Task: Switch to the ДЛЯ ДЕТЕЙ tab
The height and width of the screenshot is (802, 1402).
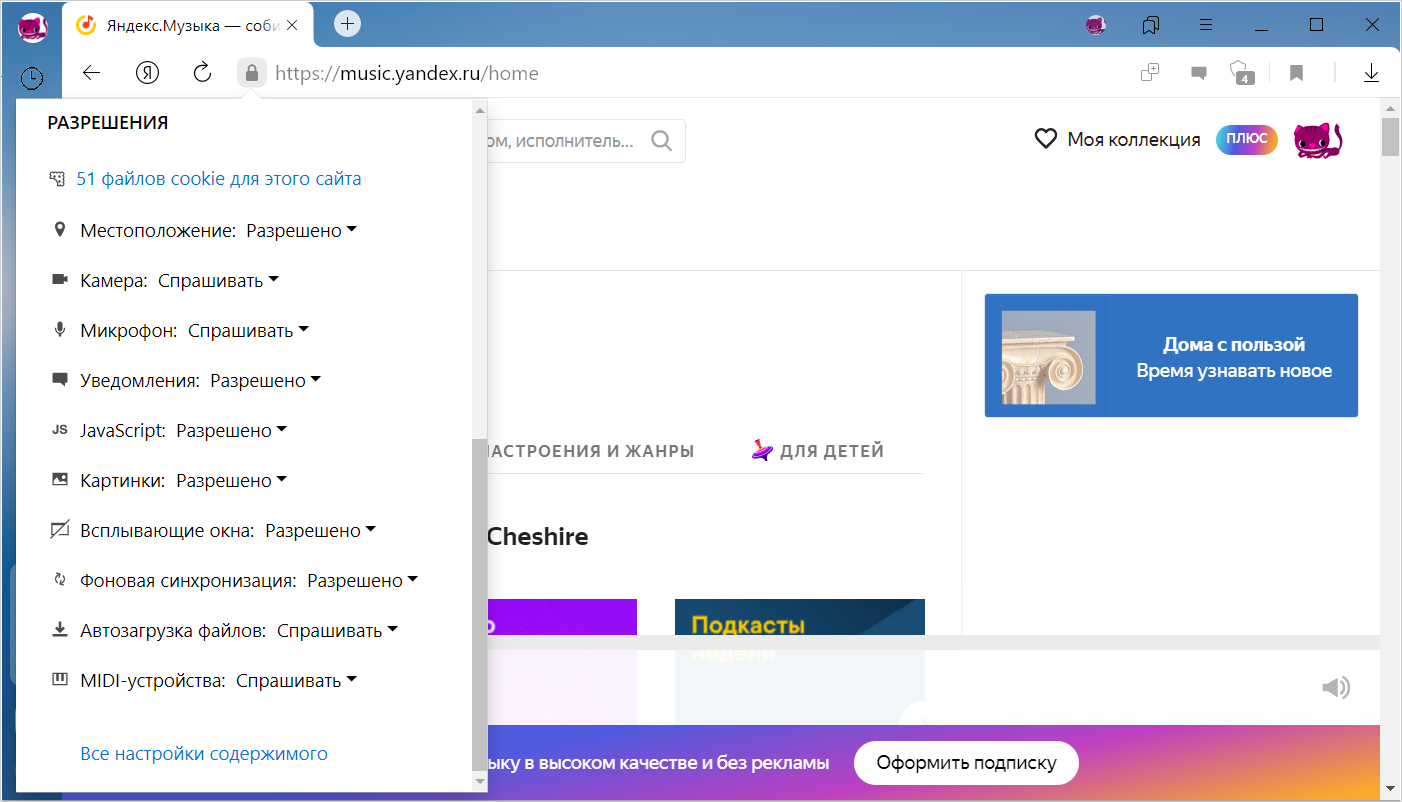Action: click(818, 451)
